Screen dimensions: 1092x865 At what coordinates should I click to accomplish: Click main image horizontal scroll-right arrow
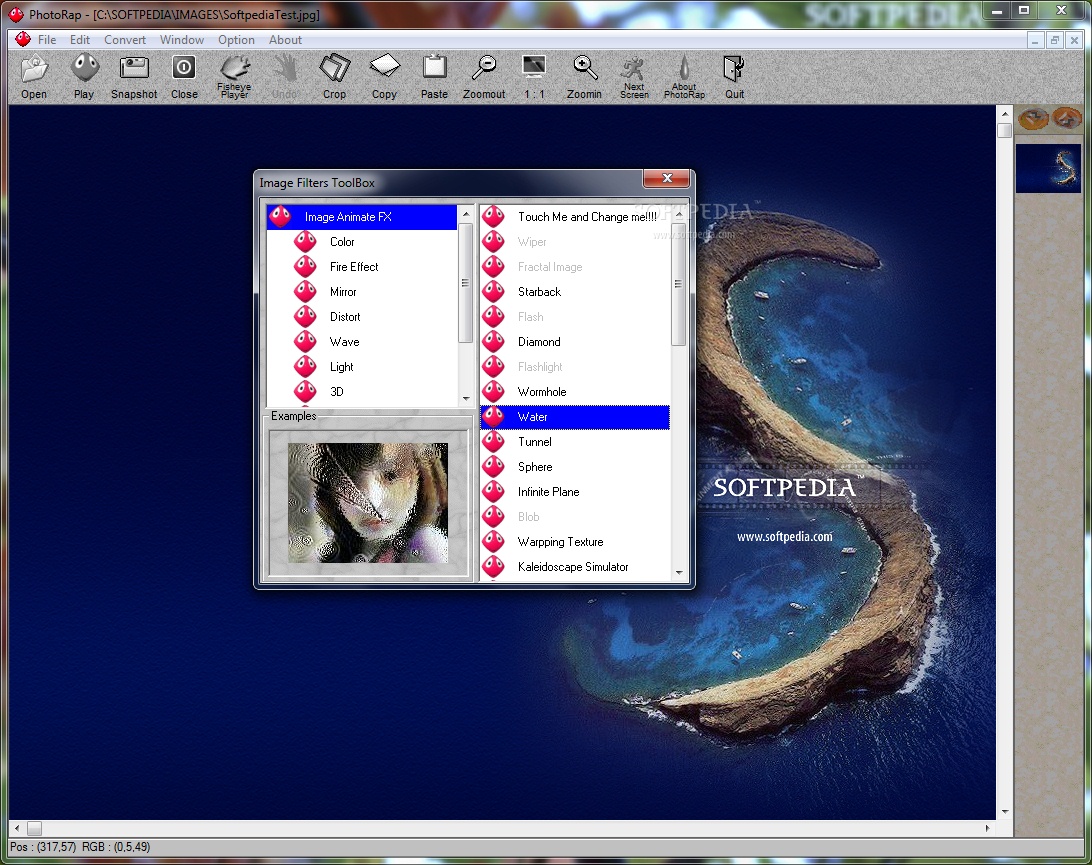988,828
